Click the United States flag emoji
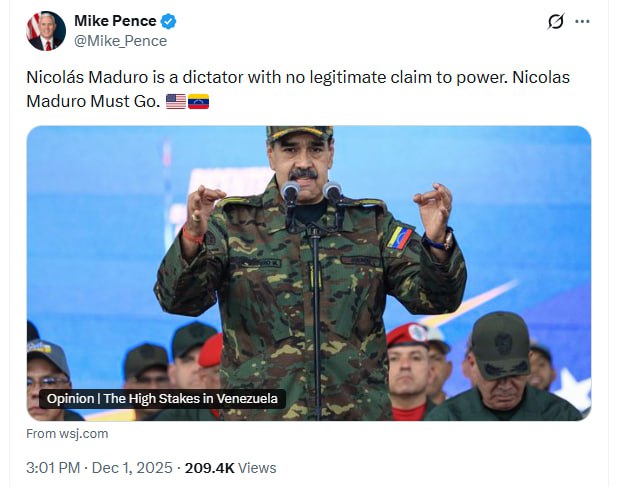 176,101
